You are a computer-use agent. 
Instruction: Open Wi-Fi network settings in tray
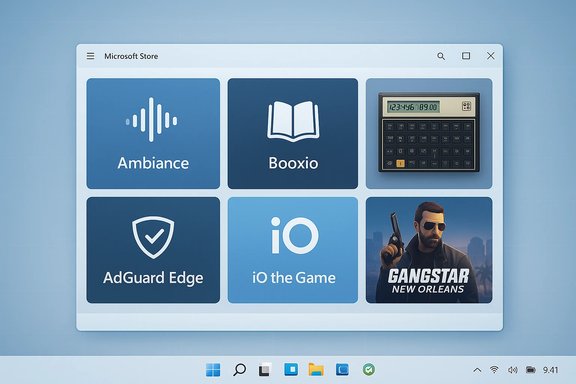pyautogui.click(x=494, y=370)
